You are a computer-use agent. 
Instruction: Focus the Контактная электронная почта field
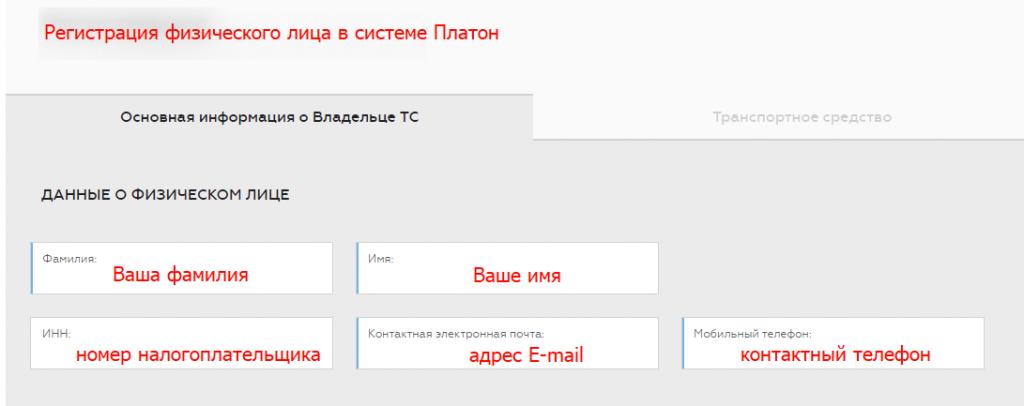[x=507, y=343]
